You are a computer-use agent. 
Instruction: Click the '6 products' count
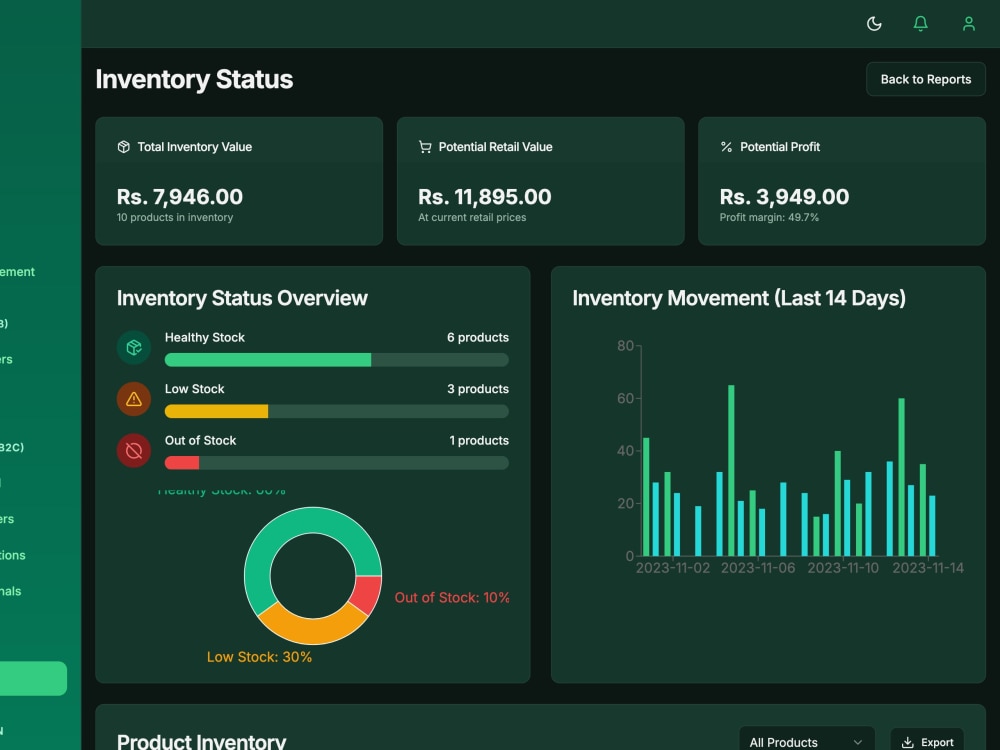478,337
